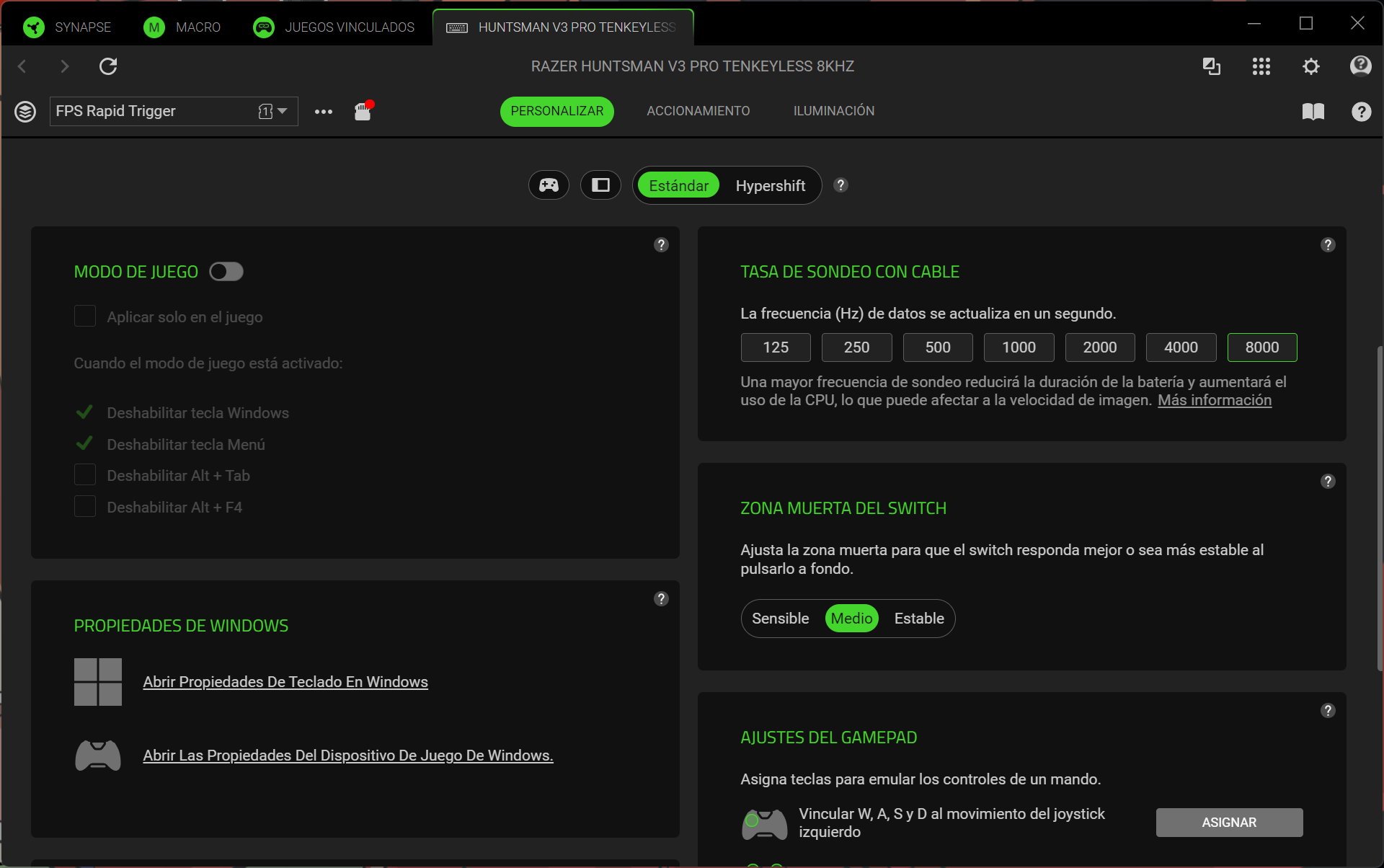The height and width of the screenshot is (868, 1384).
Task: Open the onboard memory profile icon
Action: click(x=363, y=111)
